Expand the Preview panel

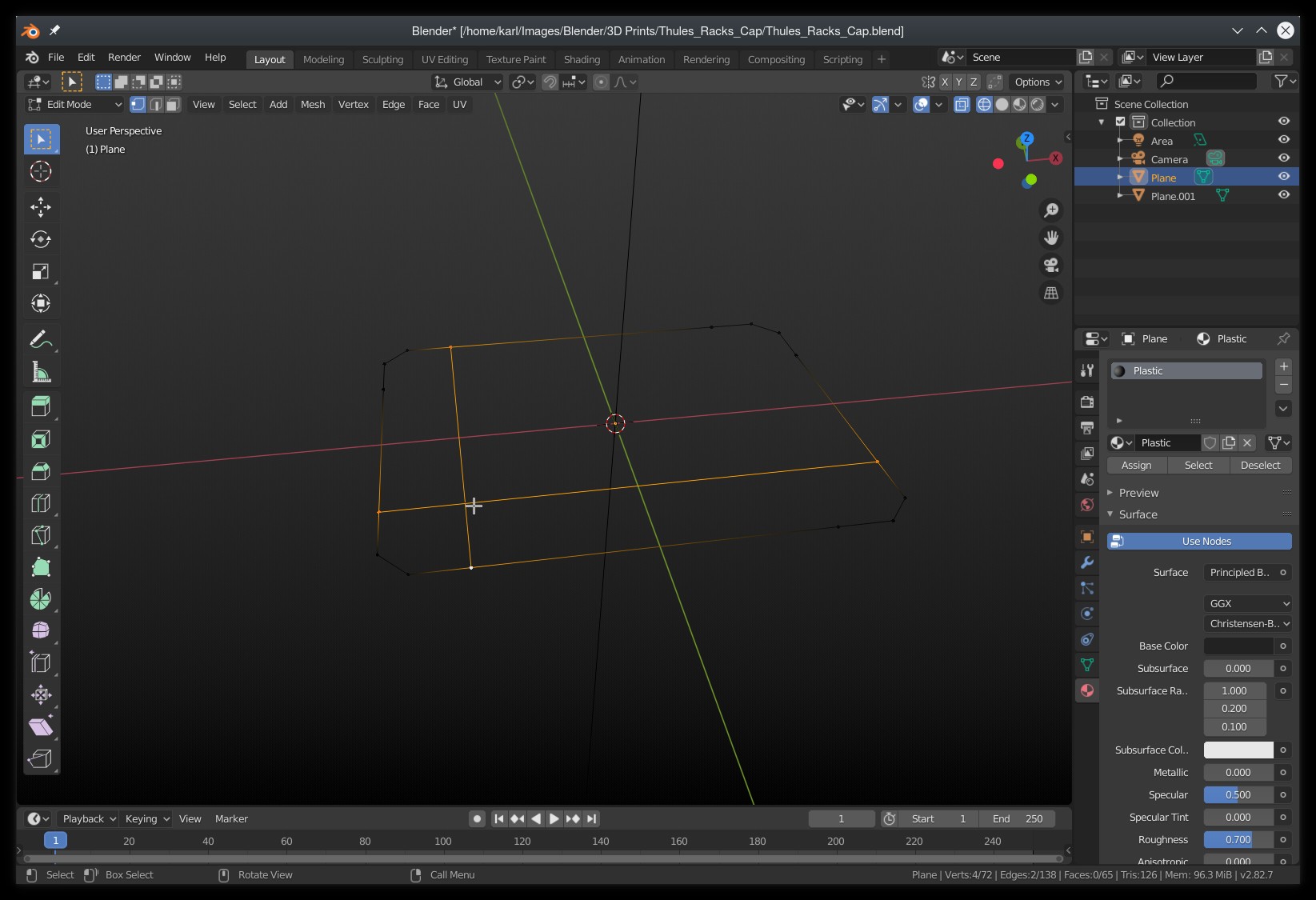coord(1138,493)
